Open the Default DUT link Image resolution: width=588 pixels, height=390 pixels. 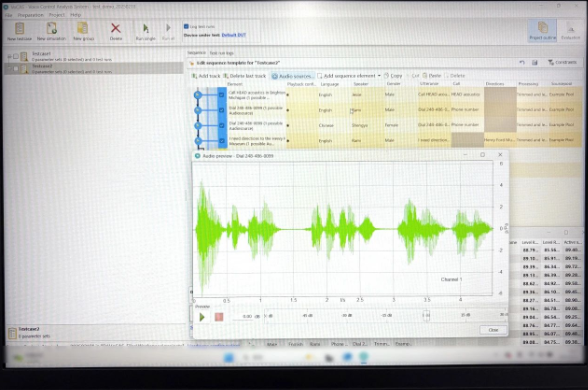pos(234,35)
